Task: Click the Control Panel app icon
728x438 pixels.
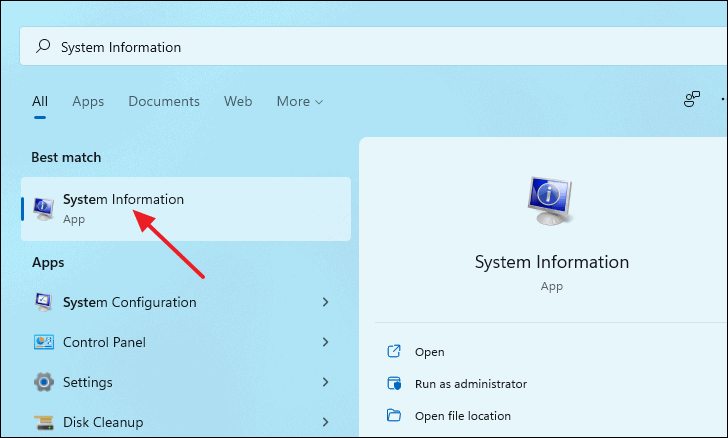Action: click(44, 342)
